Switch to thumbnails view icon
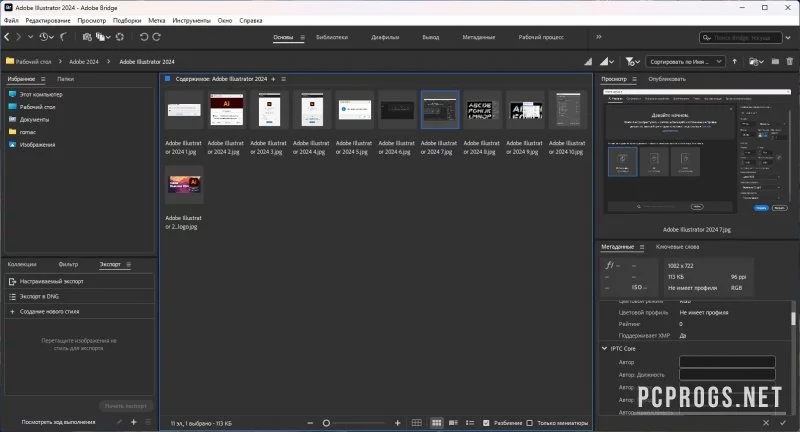Viewport: 800px width, 432px height. [436, 423]
